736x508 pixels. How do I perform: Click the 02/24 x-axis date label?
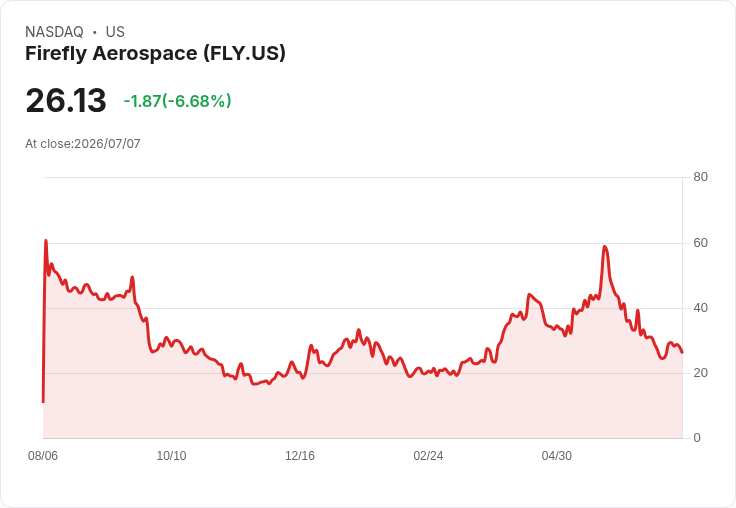428,456
